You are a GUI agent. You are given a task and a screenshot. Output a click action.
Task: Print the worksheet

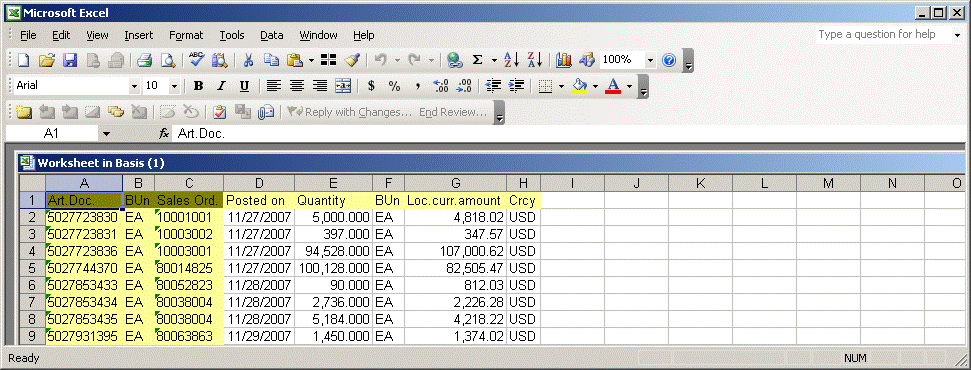point(144,60)
